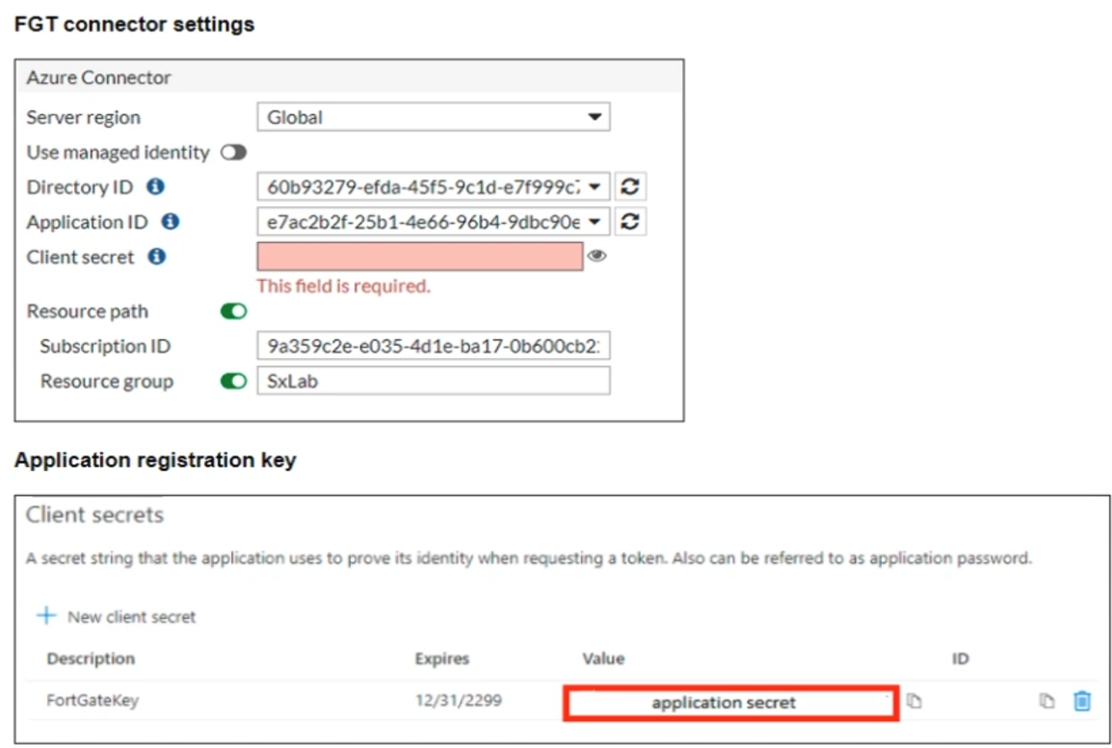Screen dimensions: 1112x748
Task: Open the Server region dropdown
Action: (433, 118)
